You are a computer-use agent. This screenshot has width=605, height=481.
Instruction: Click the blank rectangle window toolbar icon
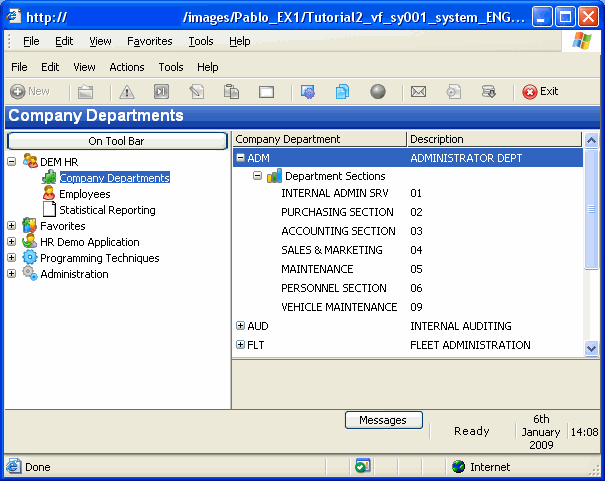[x=266, y=92]
